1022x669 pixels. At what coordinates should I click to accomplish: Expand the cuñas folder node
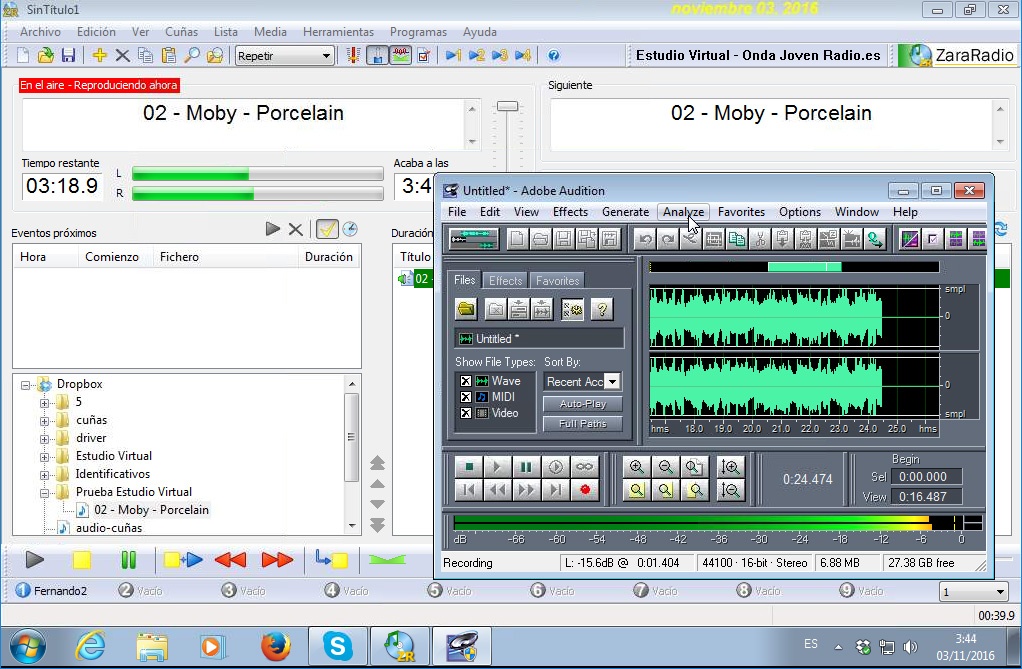coord(44,421)
